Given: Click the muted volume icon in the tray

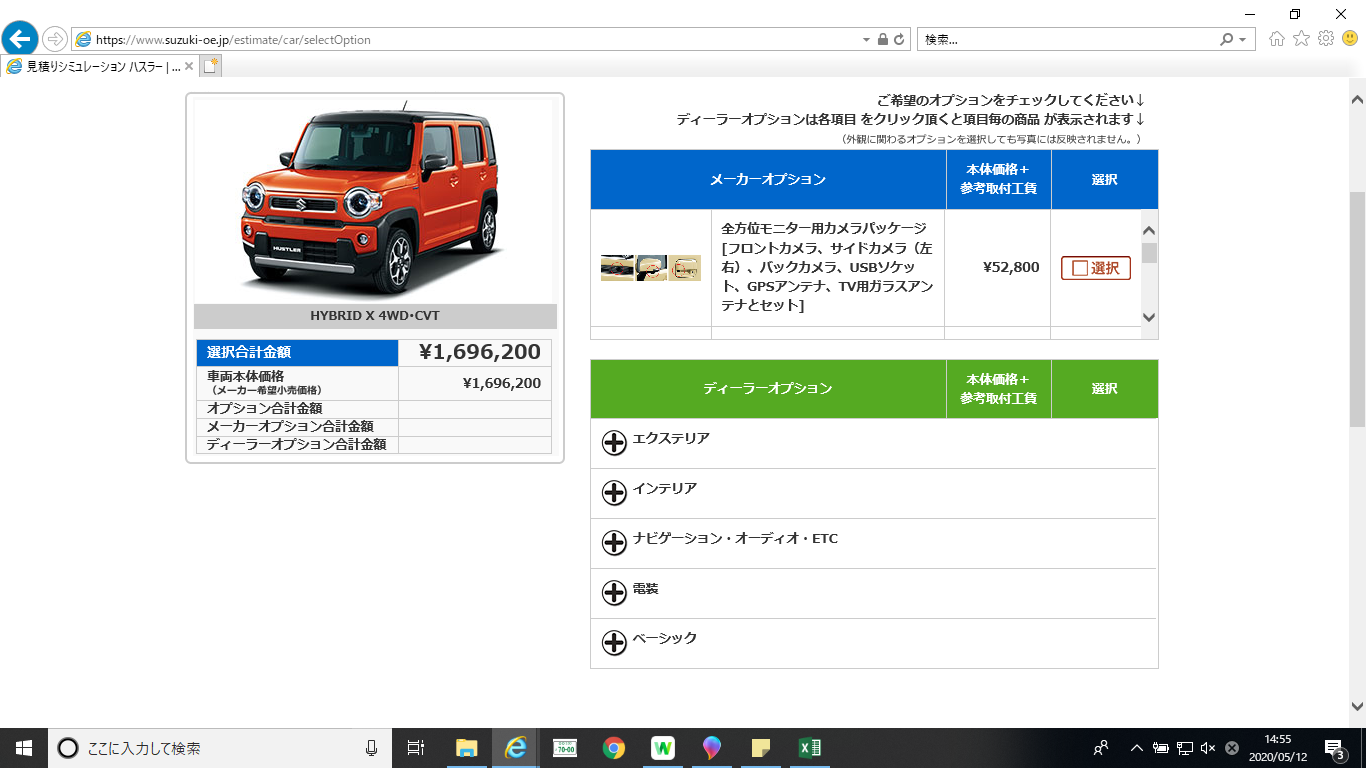Looking at the screenshot, I should tap(1208, 748).
